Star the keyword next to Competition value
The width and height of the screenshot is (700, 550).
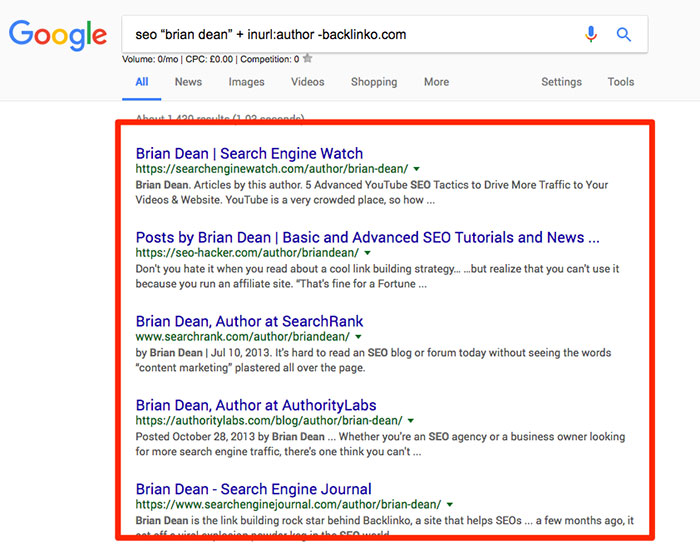click(x=307, y=58)
